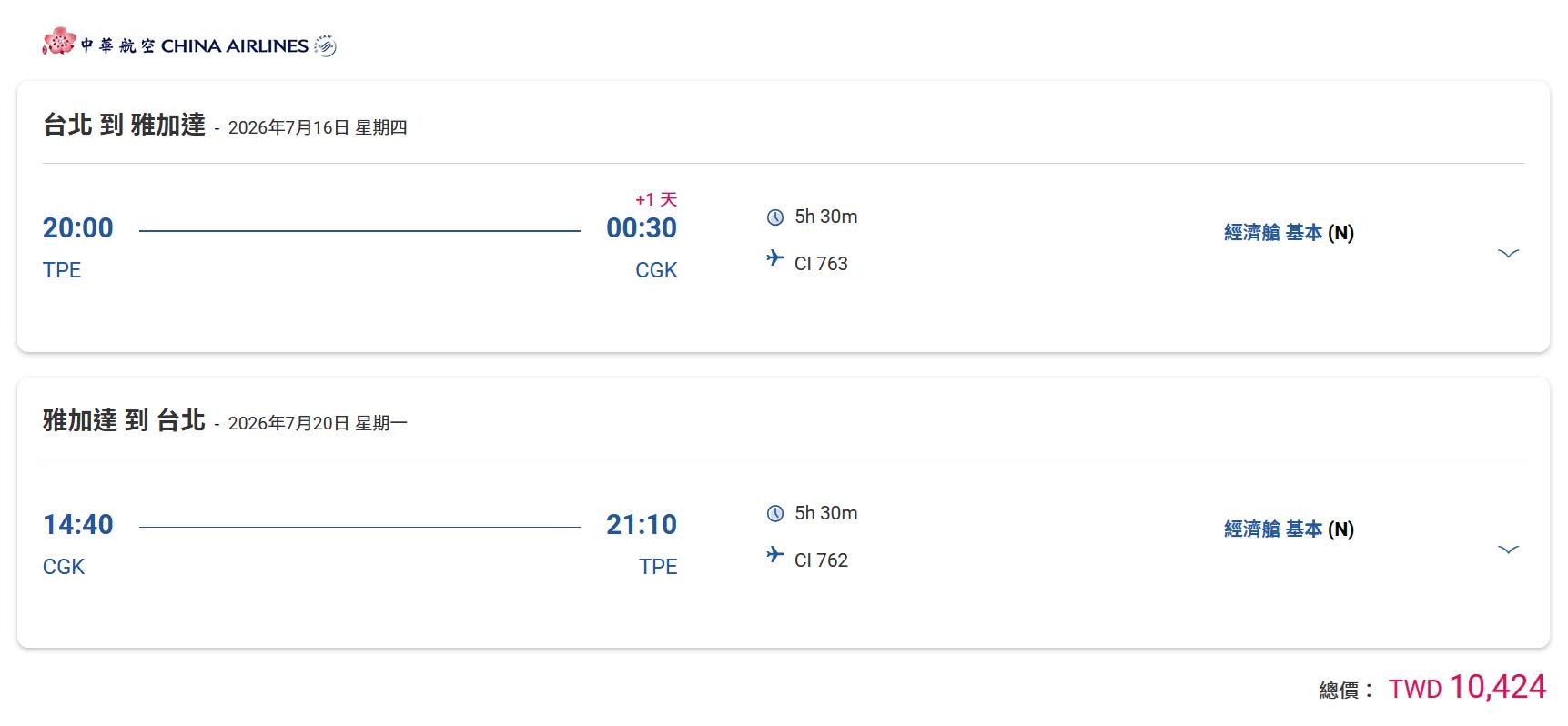The image size is (1568, 726).
Task: Click the total price TWD 10,424
Action: 1466,688
